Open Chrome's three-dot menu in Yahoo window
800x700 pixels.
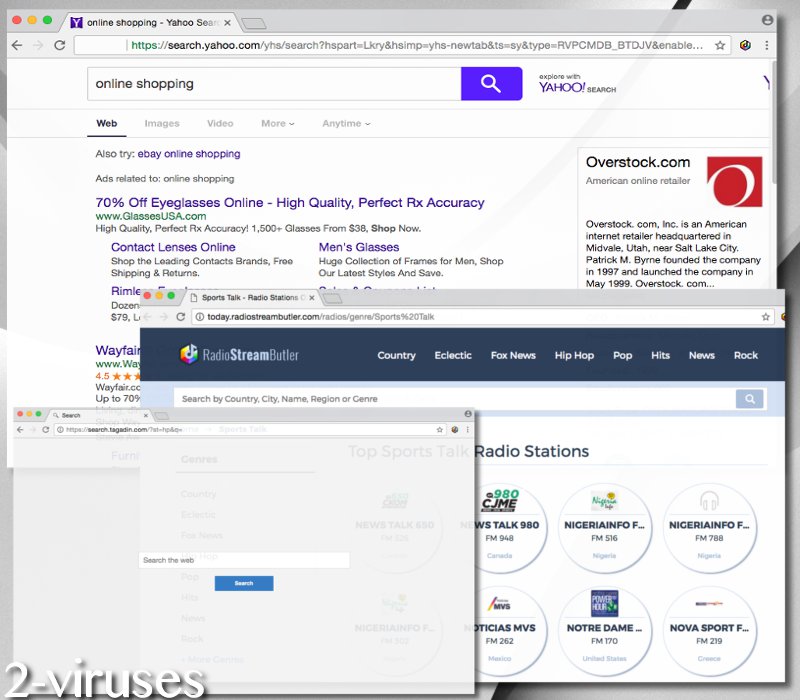767,45
